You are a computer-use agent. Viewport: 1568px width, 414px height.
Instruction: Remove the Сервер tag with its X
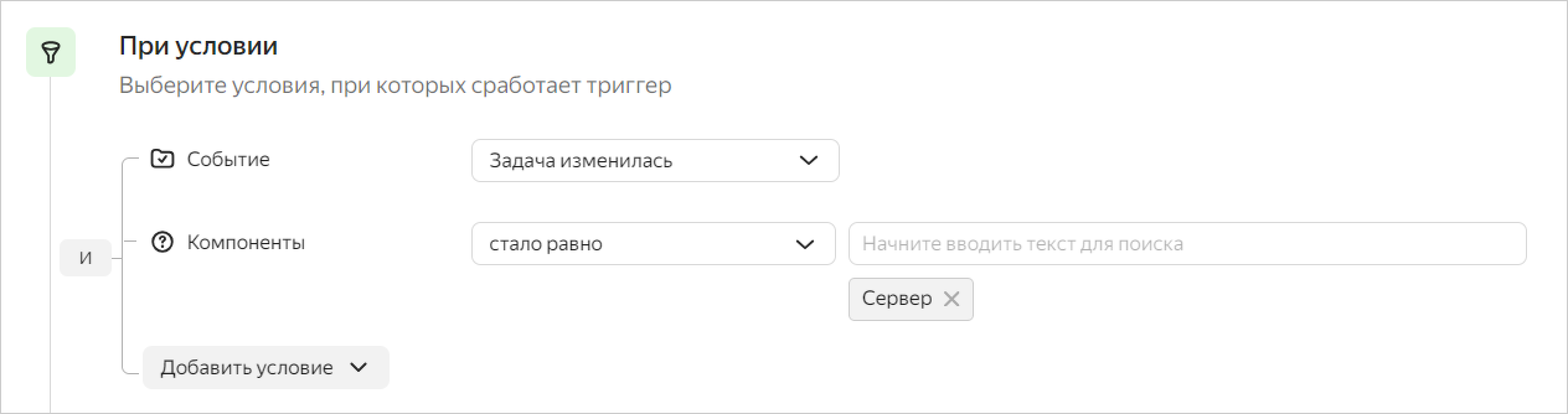[x=951, y=299]
